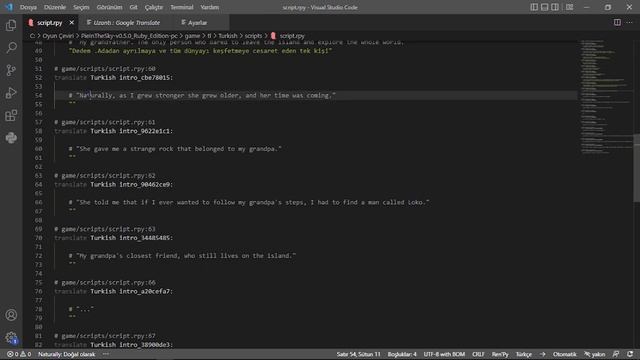640x360 pixels.
Task: Click Oyun Çeviri in the breadcrumb
Action: coord(58,36)
